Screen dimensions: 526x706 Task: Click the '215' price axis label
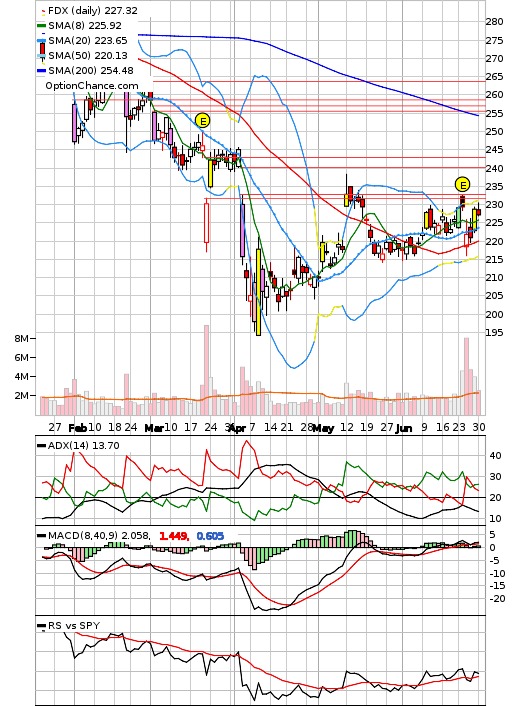(x=494, y=260)
